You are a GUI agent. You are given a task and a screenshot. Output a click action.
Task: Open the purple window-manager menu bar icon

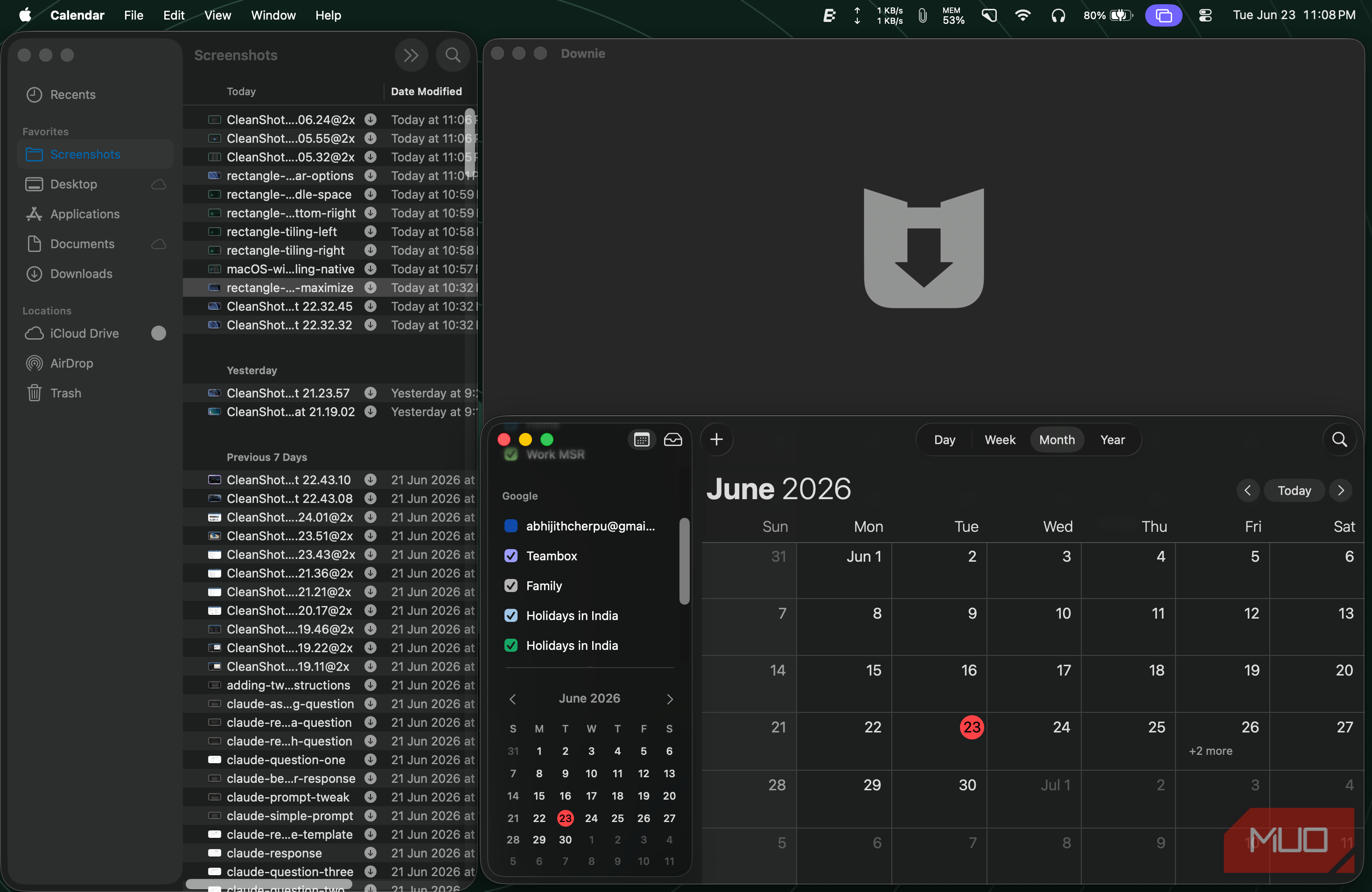click(1163, 15)
